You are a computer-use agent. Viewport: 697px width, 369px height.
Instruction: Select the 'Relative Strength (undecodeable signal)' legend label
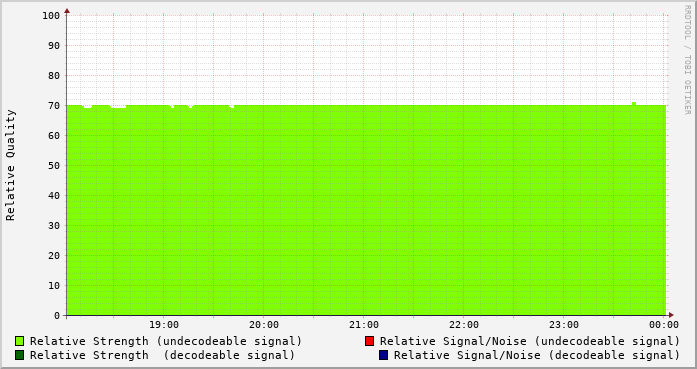(166, 341)
